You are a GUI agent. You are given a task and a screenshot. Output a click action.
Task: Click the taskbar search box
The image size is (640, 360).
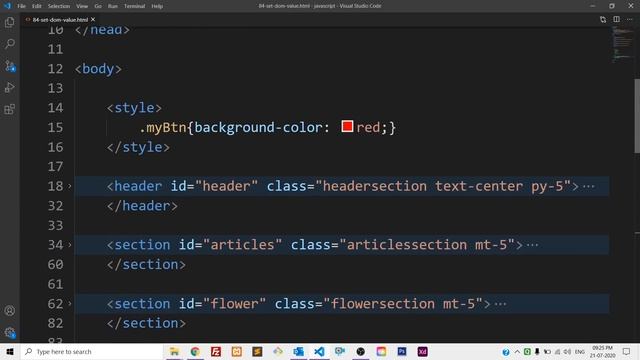pos(91,351)
